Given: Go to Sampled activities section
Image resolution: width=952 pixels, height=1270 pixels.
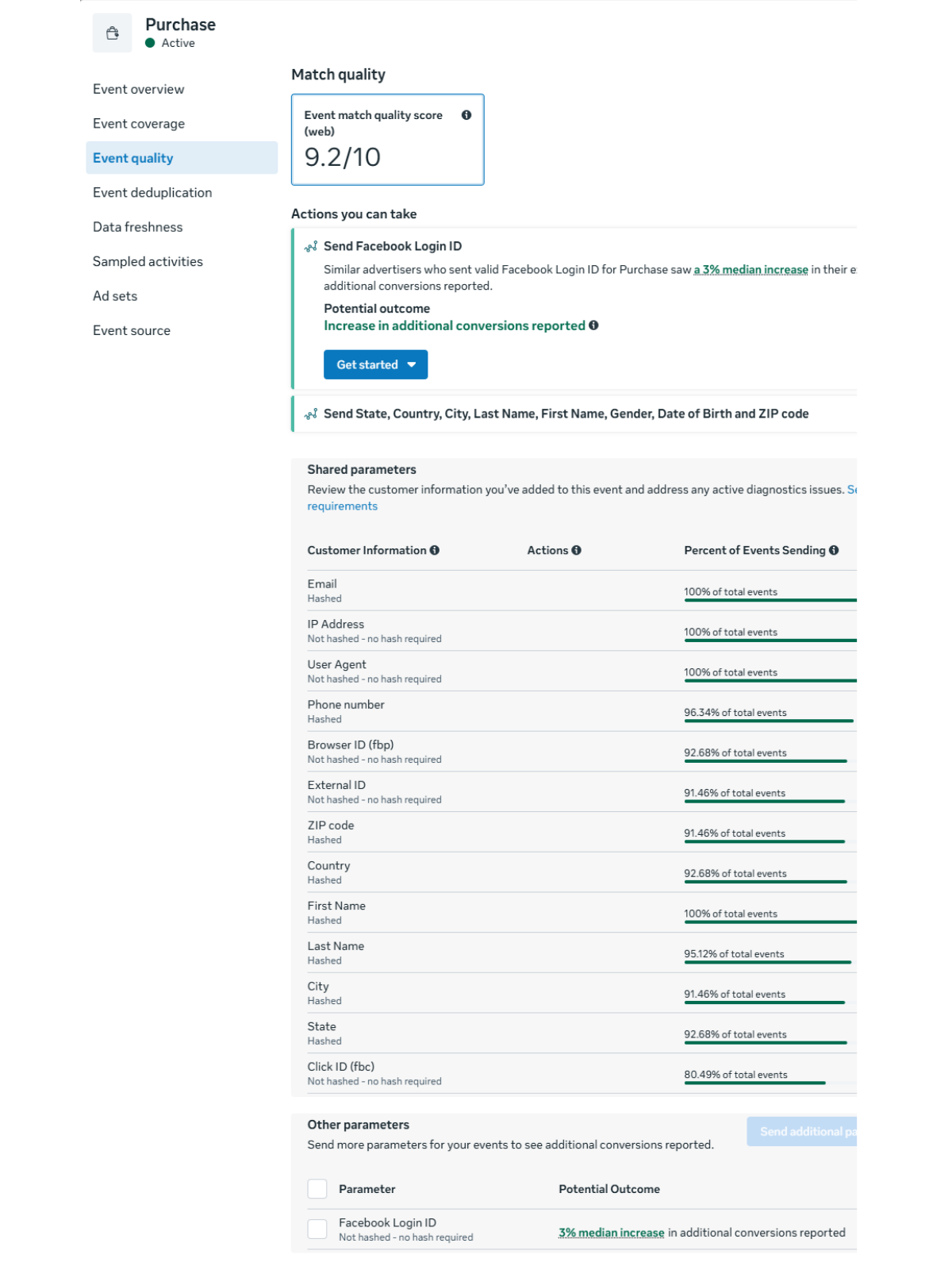Looking at the screenshot, I should tap(148, 261).
